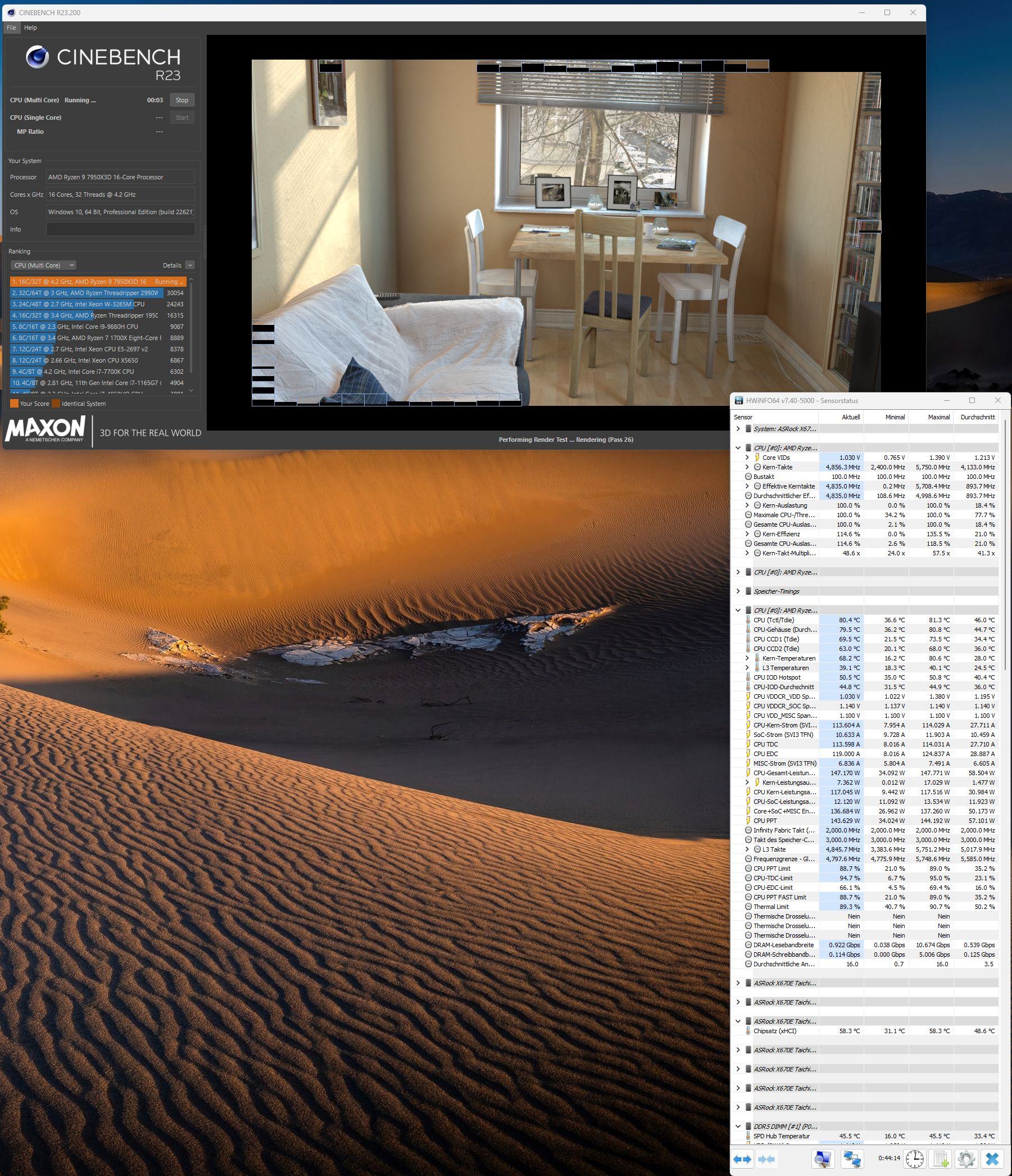Click the collapse-columns arrows icon in HWiNFO toolbar
1012x1176 pixels.
pyautogui.click(x=766, y=1159)
